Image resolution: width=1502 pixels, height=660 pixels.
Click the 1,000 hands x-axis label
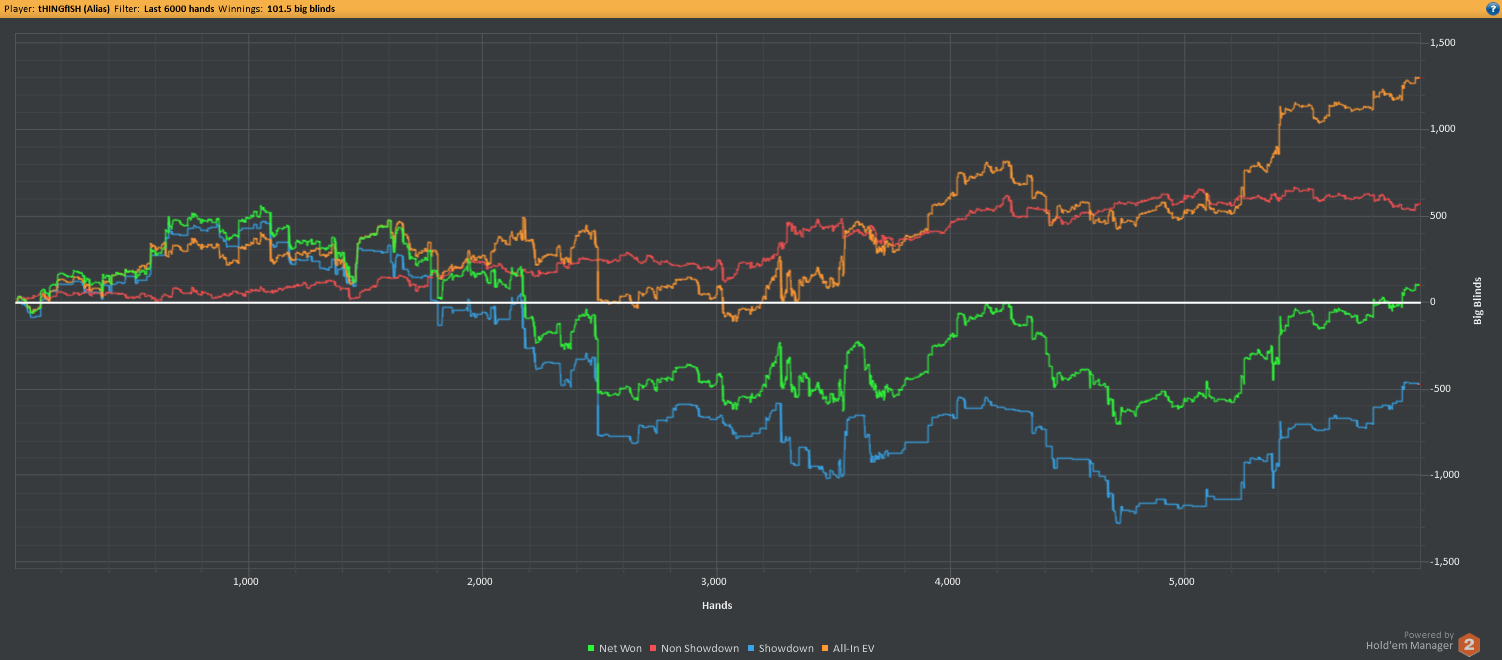pyautogui.click(x=246, y=581)
